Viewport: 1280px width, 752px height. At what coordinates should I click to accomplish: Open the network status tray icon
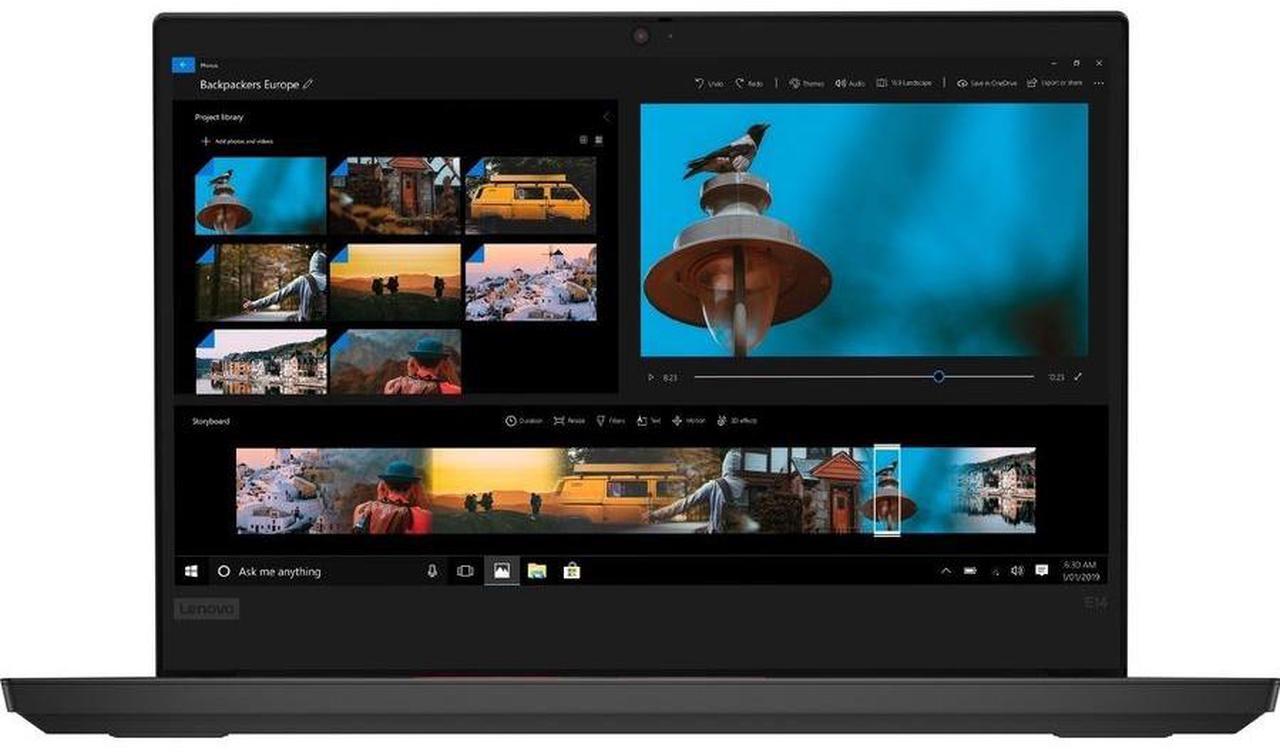995,571
